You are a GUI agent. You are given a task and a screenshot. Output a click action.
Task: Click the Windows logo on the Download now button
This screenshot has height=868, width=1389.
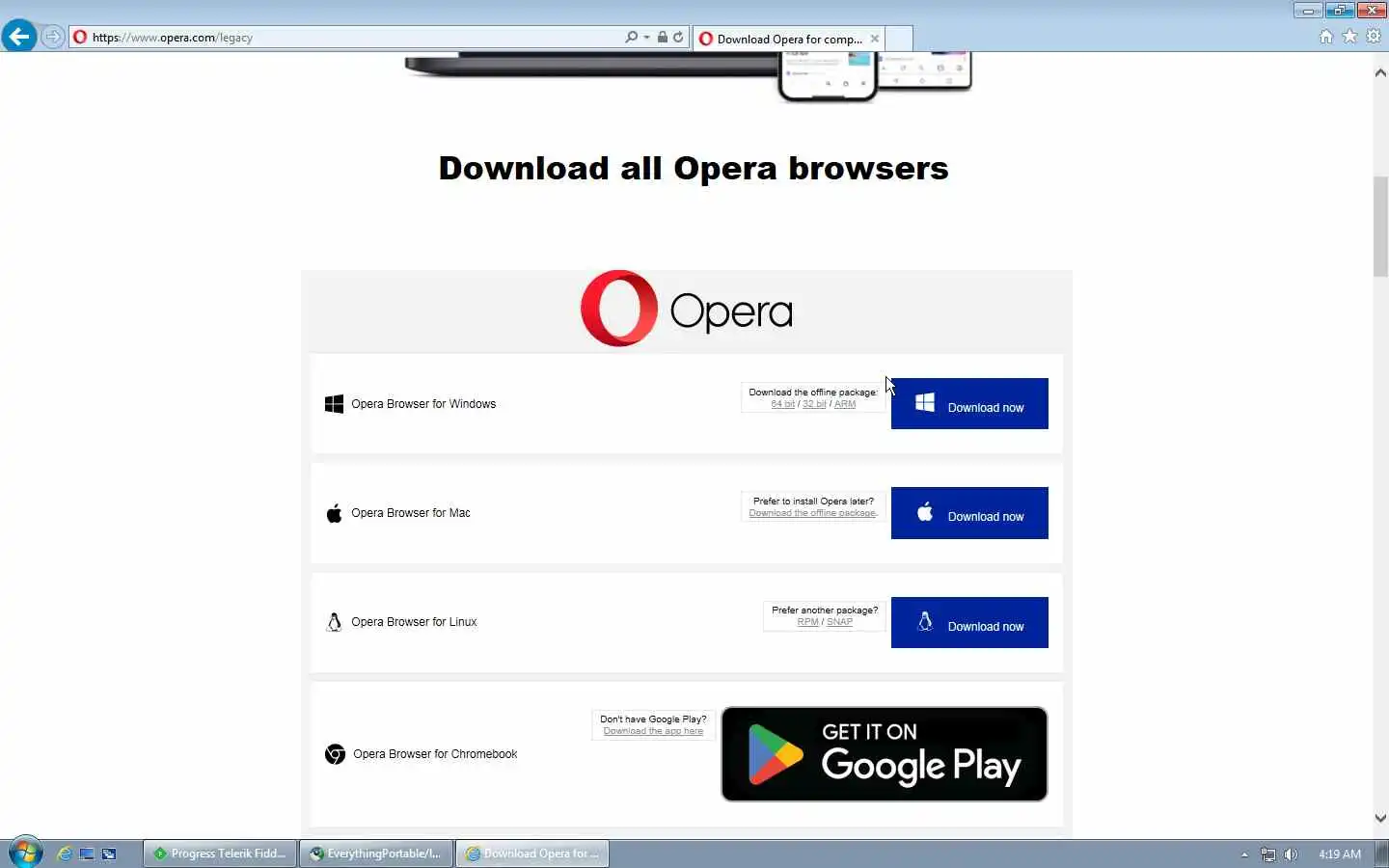click(x=924, y=402)
